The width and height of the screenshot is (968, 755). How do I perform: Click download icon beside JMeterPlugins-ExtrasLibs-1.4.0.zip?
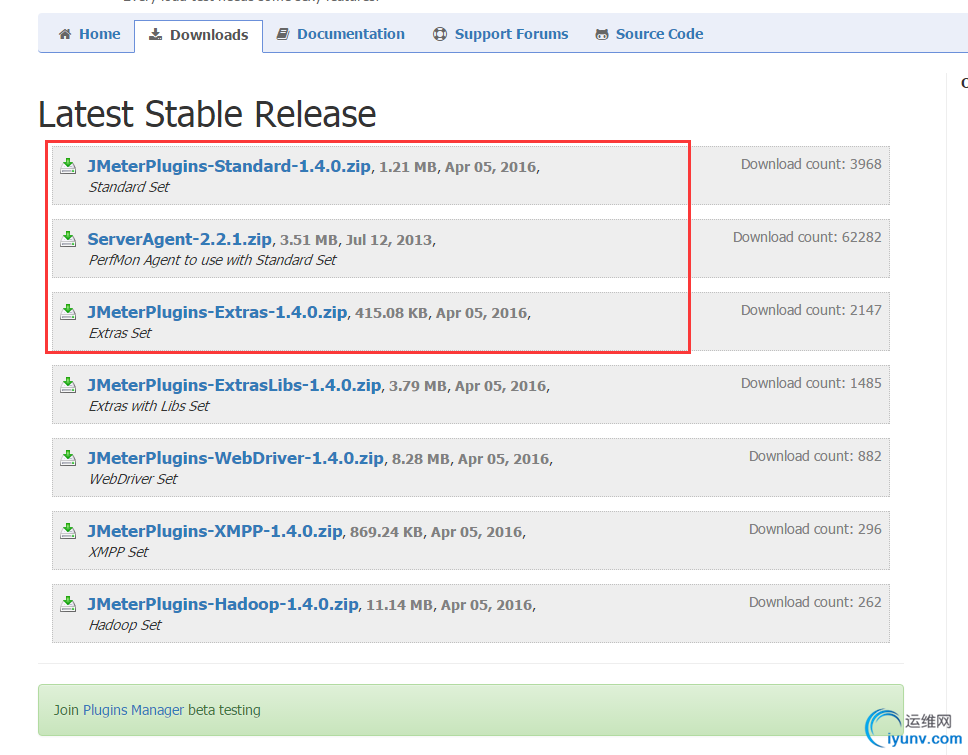pyautogui.click(x=68, y=385)
